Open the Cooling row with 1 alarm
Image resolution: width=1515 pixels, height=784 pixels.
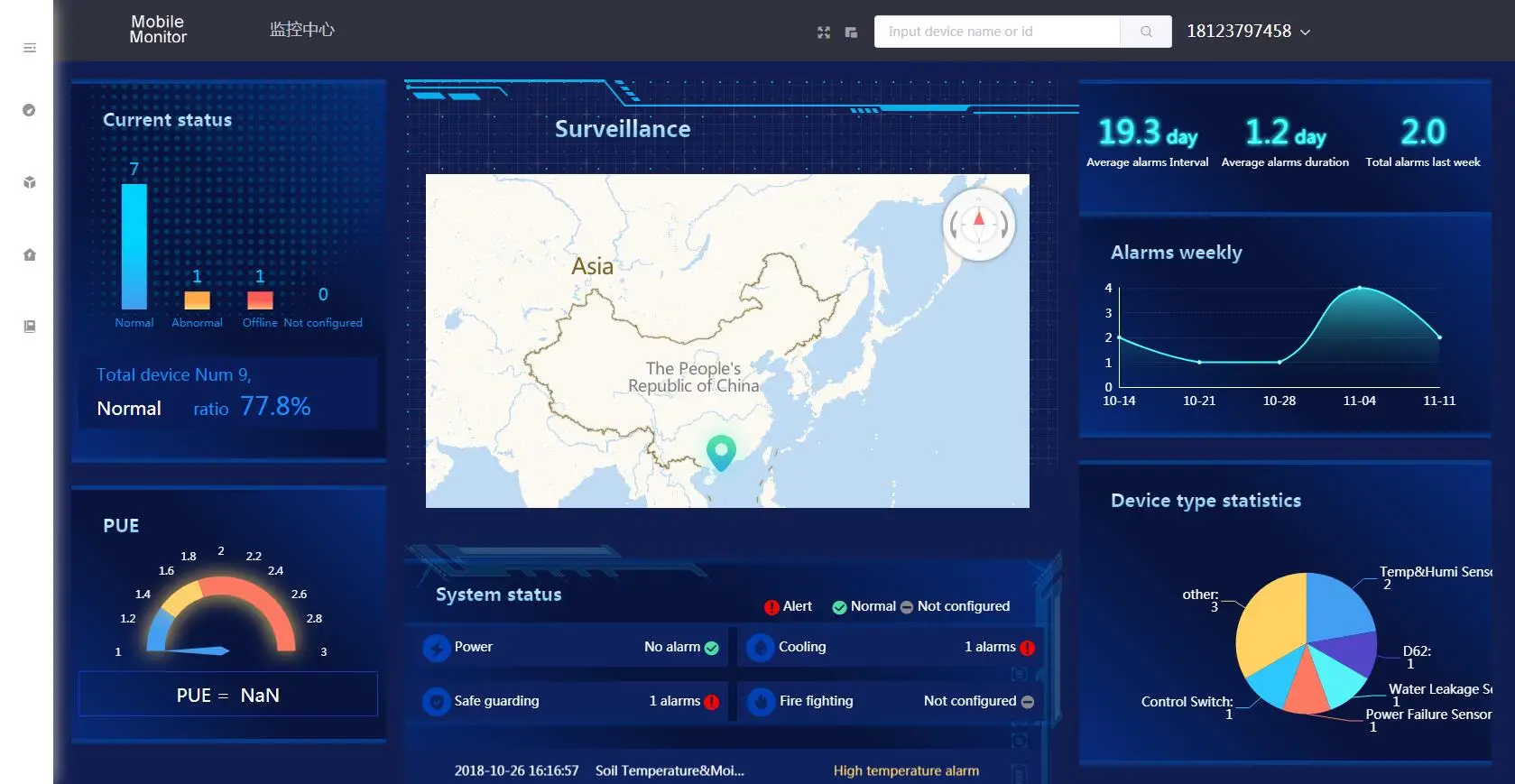click(x=890, y=647)
